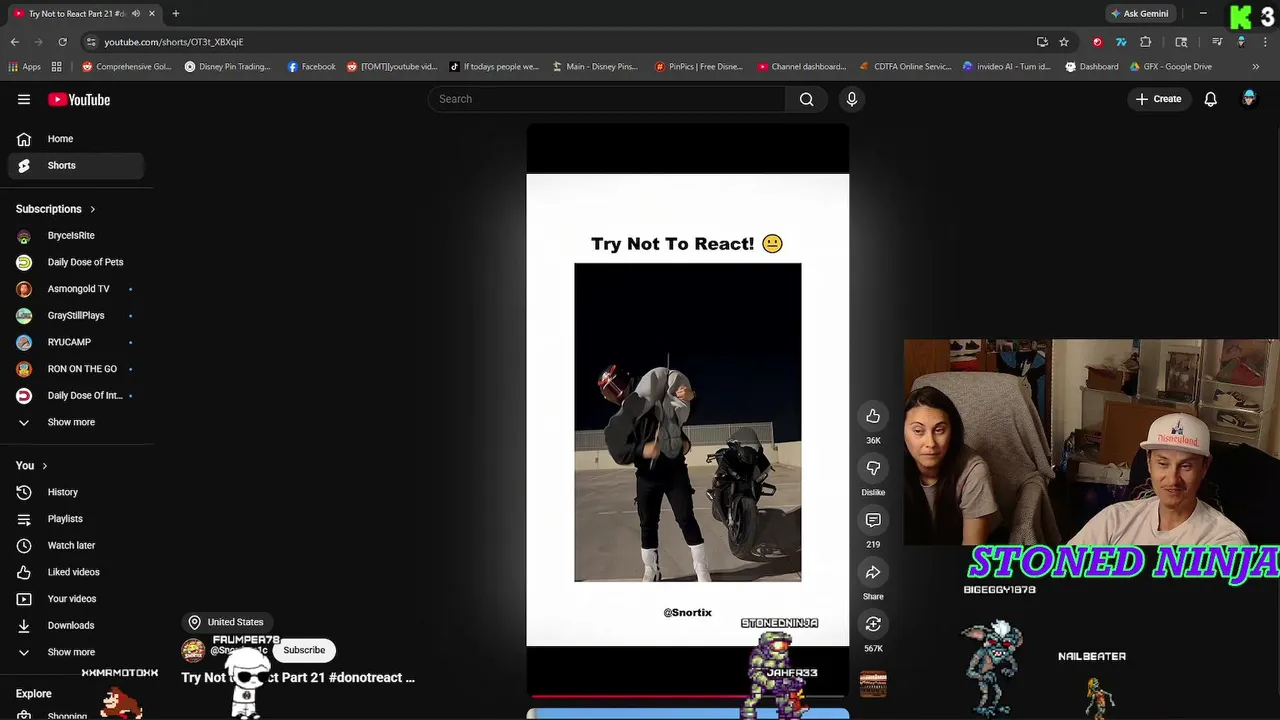Image resolution: width=1280 pixels, height=720 pixels.
Task: Open GFX - Google Drive bookmark
Action: (x=1170, y=67)
